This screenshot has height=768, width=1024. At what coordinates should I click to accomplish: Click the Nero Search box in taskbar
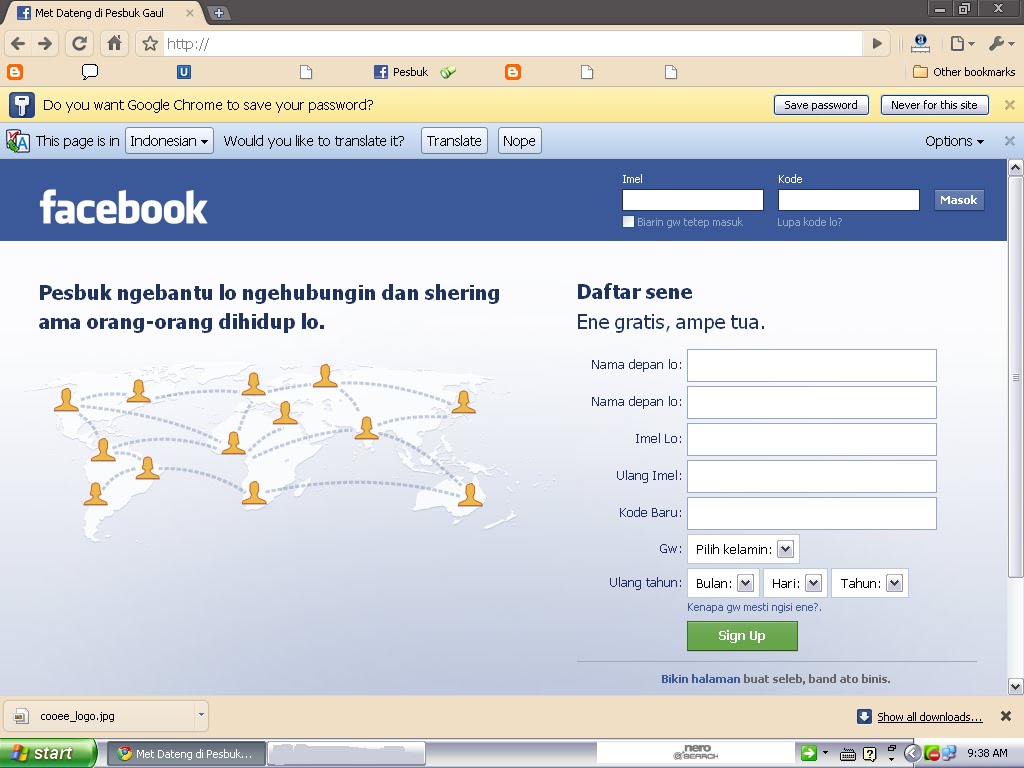point(695,753)
